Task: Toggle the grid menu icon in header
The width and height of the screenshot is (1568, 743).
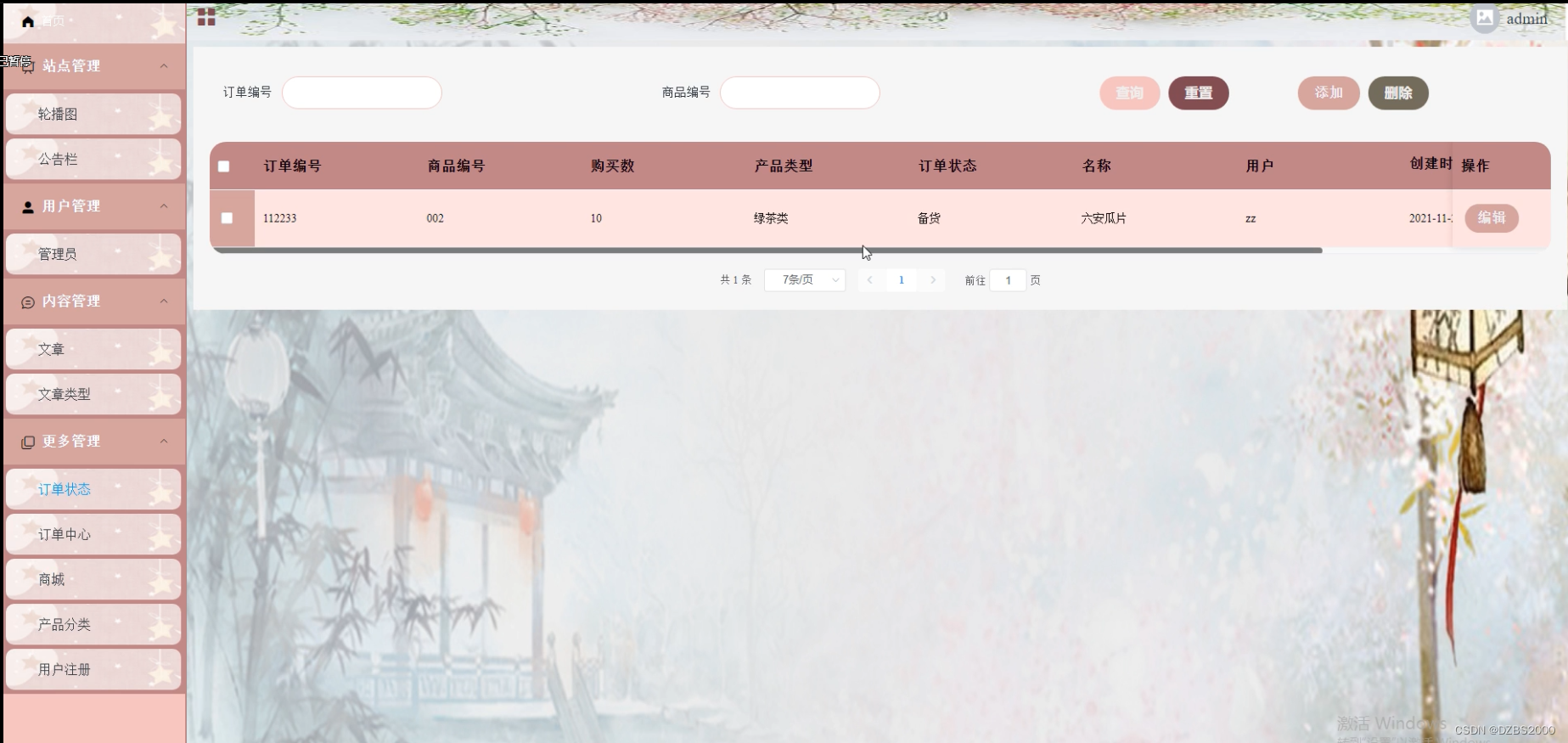Action: pos(206,17)
